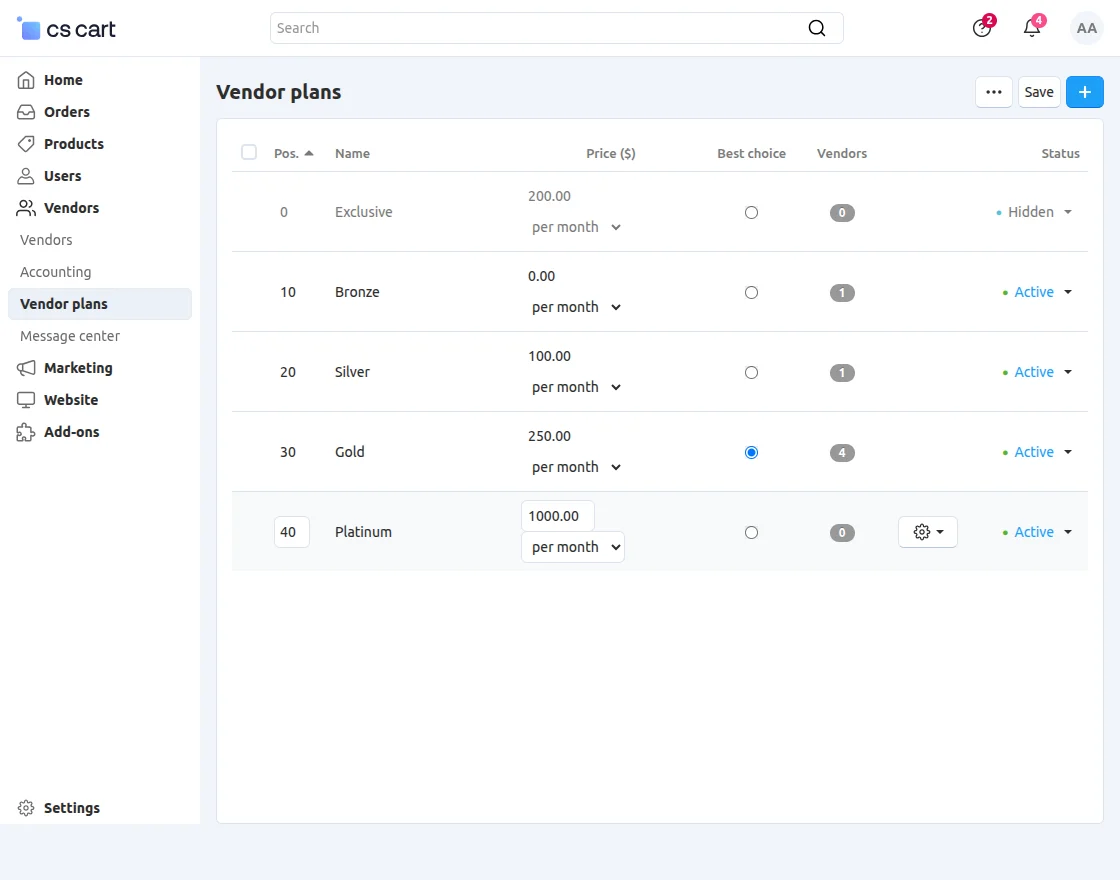Viewport: 1120px width, 880px height.
Task: Open the gear actions menu on Platinum row
Action: click(x=927, y=532)
